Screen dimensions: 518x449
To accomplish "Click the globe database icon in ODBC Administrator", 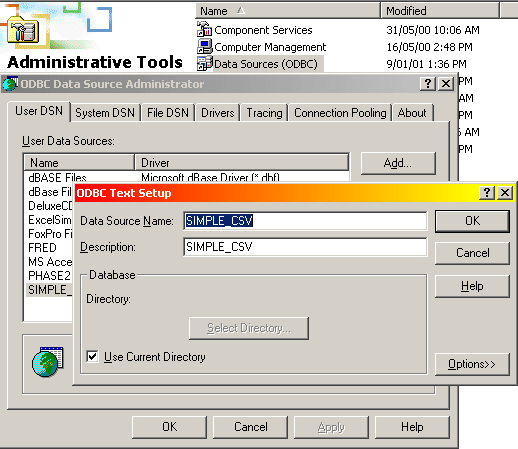I will (48, 362).
